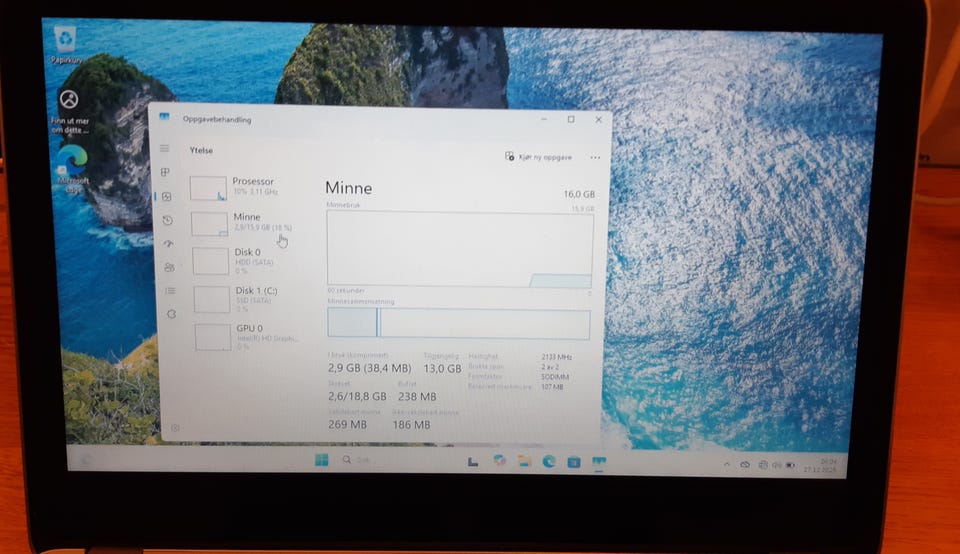Click the '2,9 GB (38,4 MB)' in-use value
Image resolution: width=960 pixels, height=554 pixels.
tap(369, 368)
